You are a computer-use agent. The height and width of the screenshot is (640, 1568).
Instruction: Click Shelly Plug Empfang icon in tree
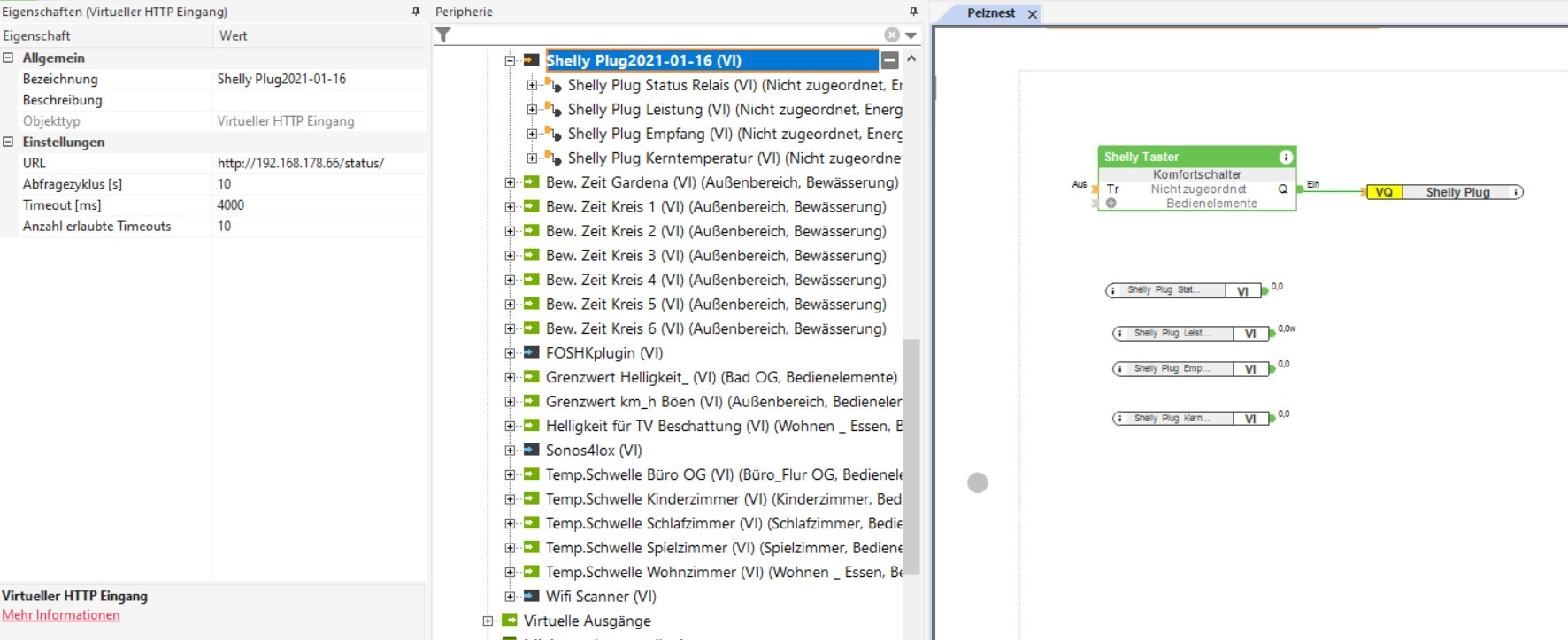tap(553, 134)
